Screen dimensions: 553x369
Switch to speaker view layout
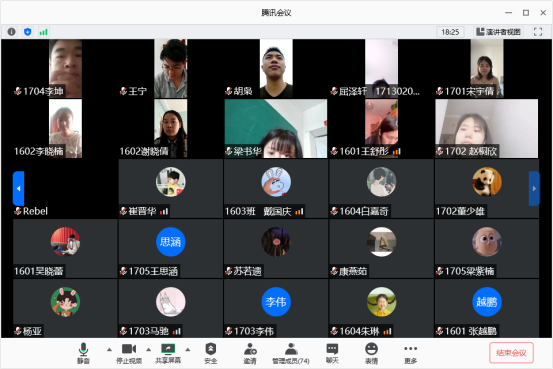(498, 32)
